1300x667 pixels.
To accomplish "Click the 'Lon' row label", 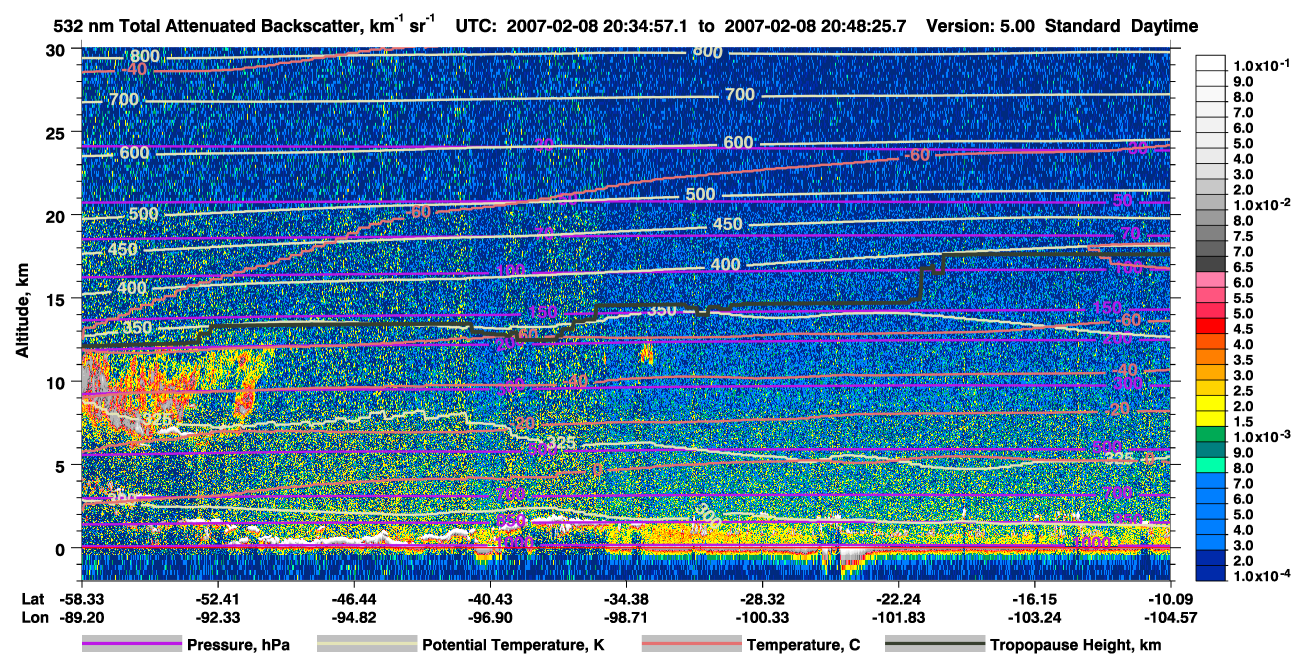I will tap(34, 617).
